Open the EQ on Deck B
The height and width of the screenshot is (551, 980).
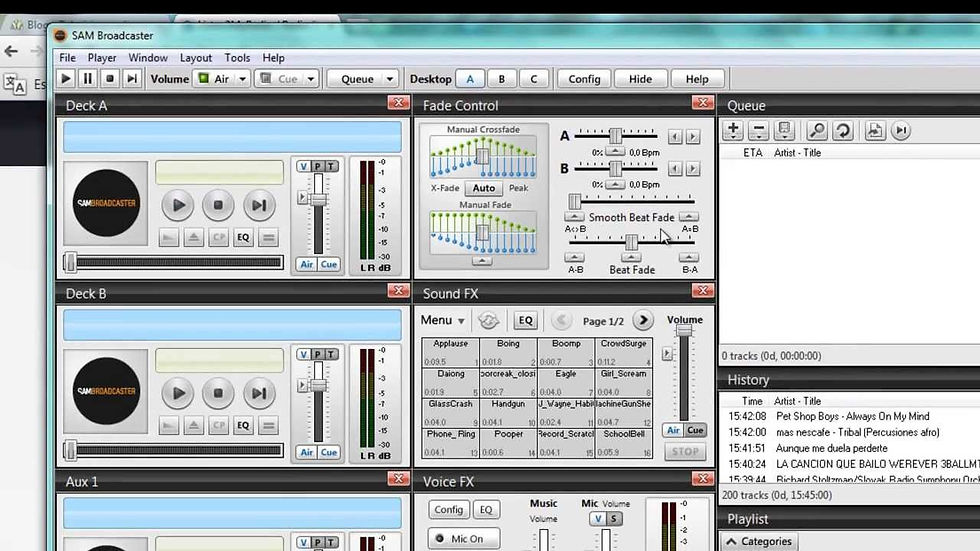tap(243, 425)
